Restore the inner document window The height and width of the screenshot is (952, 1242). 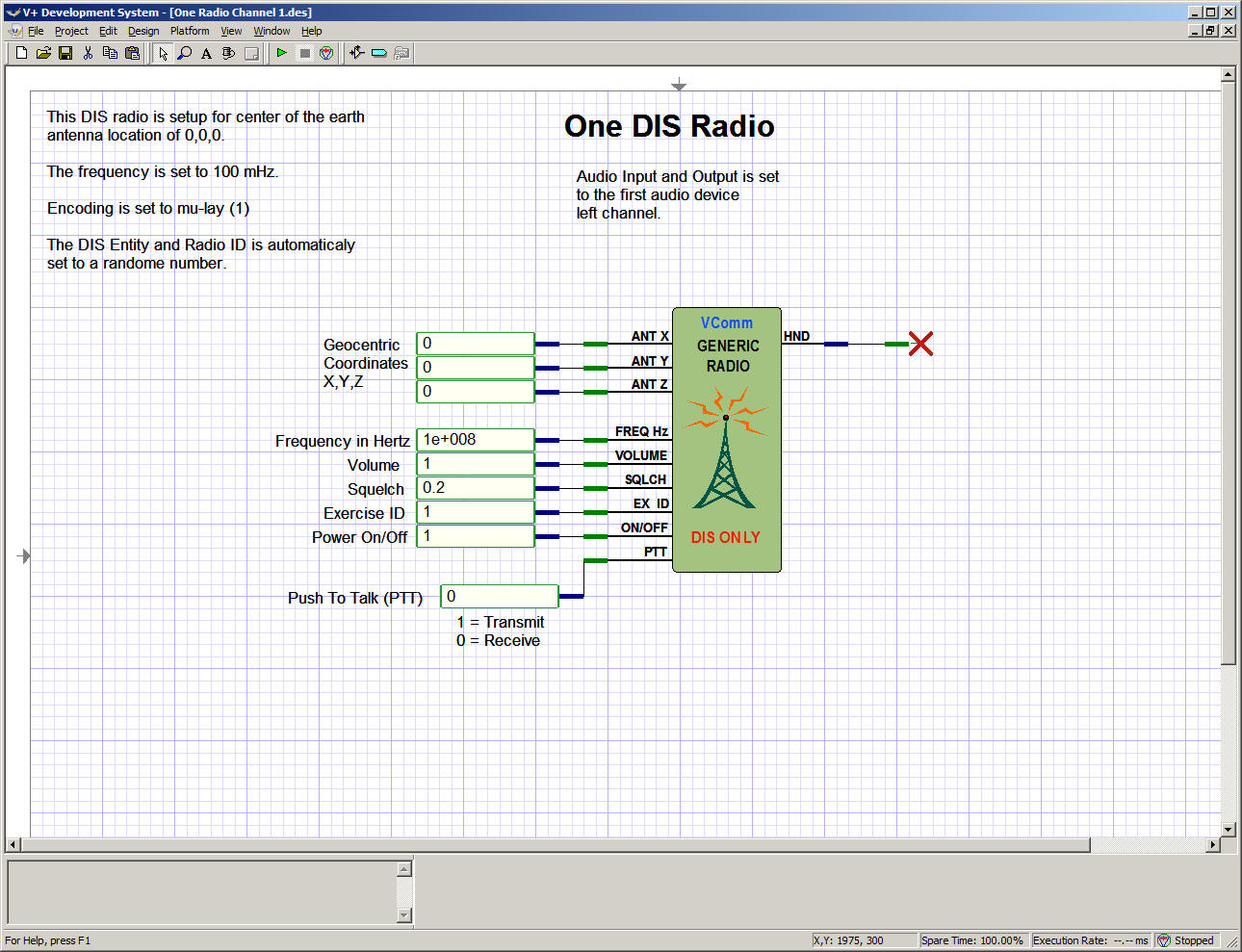[x=1211, y=31]
